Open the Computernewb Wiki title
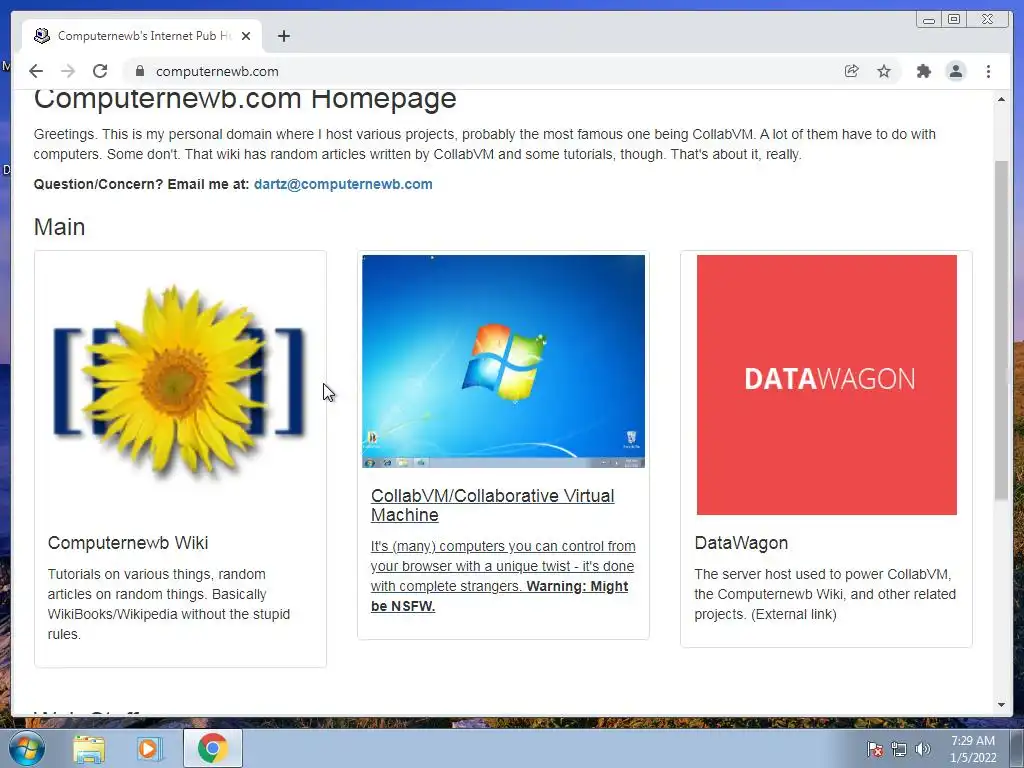 click(128, 543)
